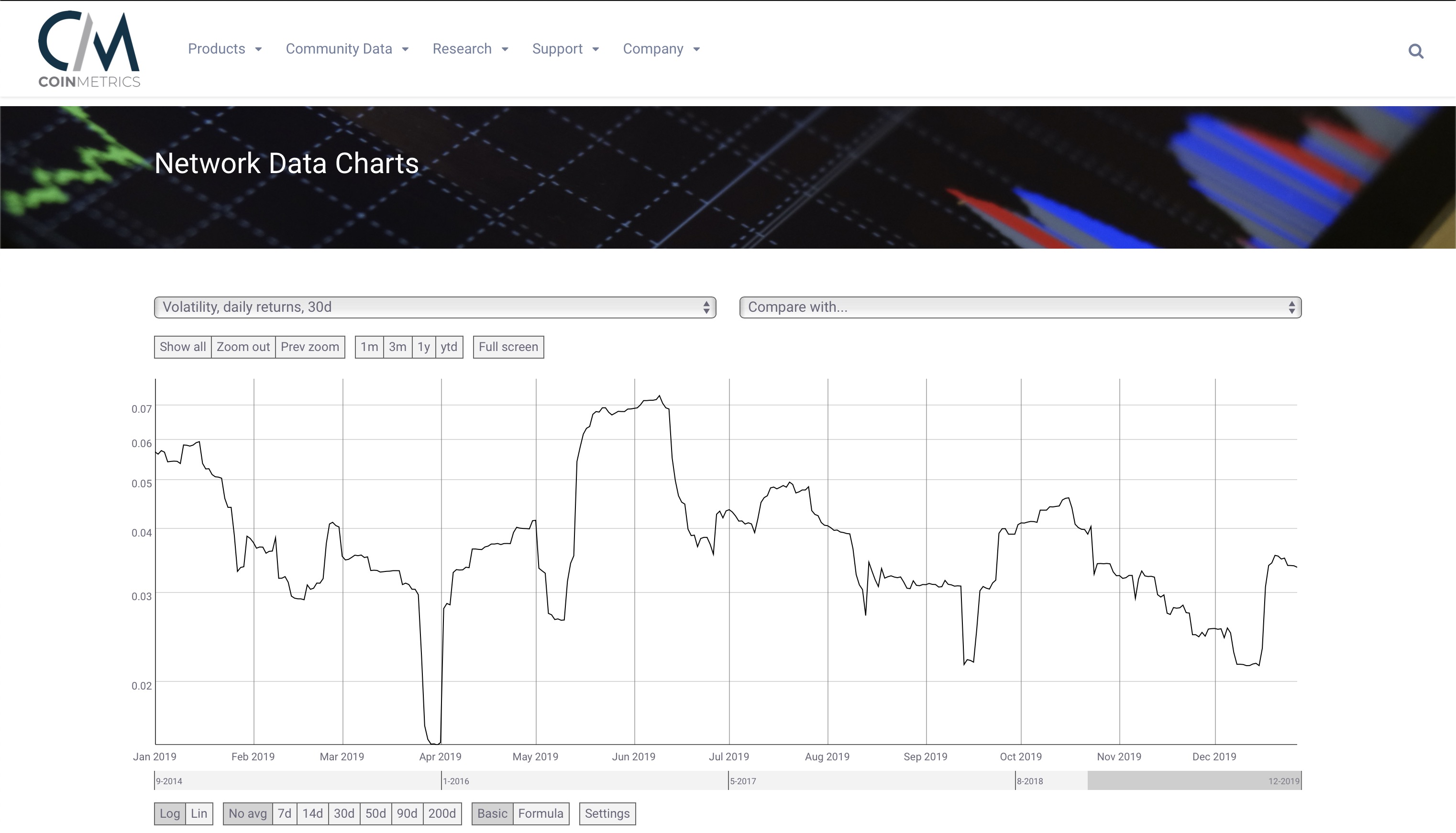The image size is (1456, 833).
Task: Click the Zoom out button
Action: [x=243, y=347]
